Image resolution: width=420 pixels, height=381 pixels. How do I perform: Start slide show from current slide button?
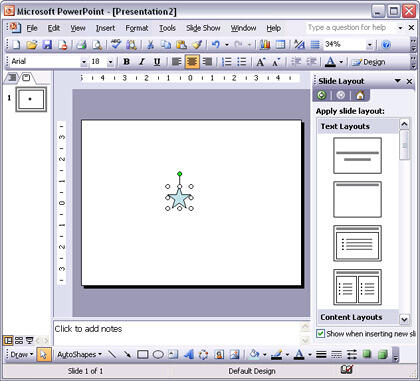coord(30,340)
